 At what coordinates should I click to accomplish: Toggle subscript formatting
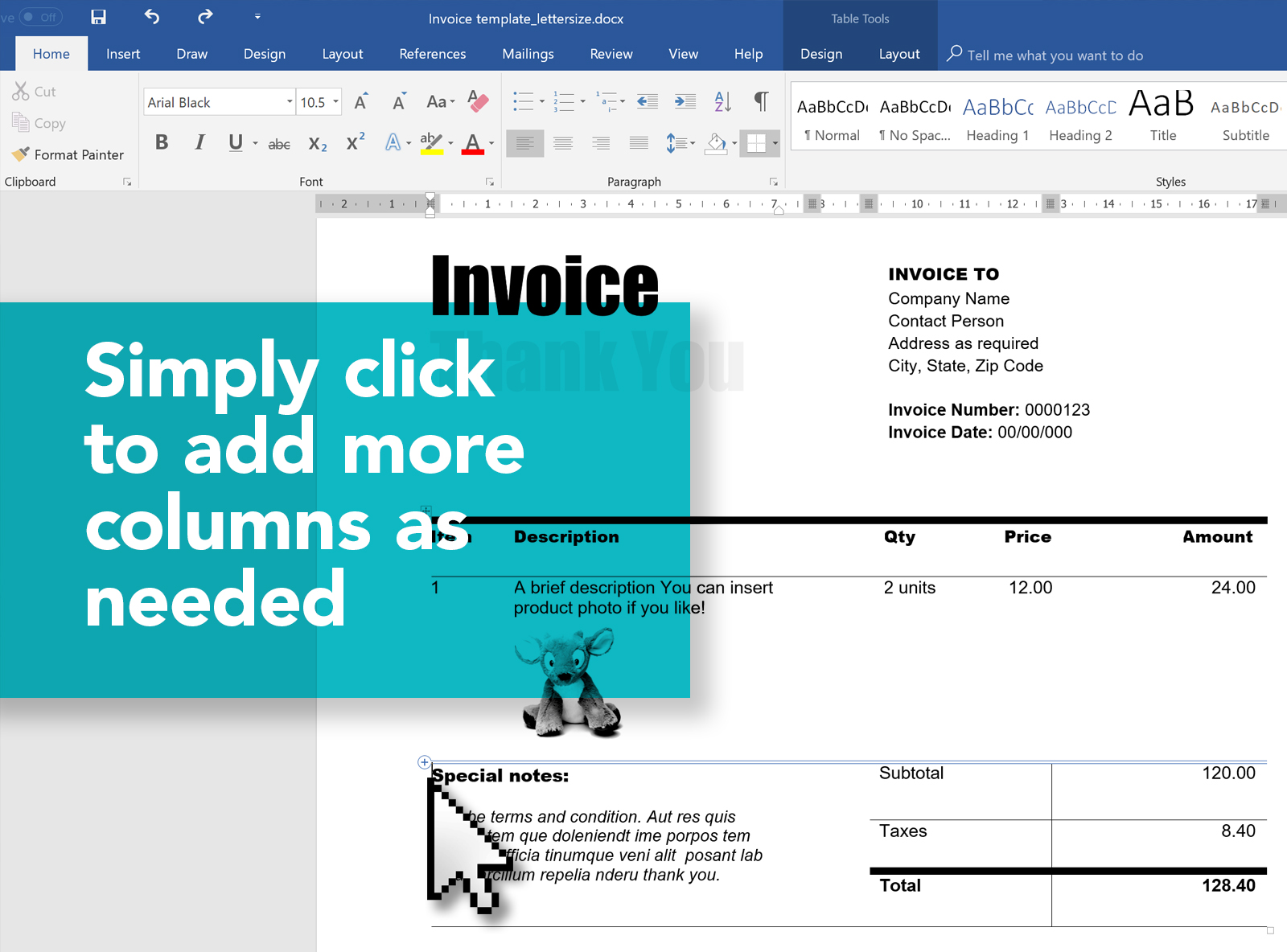click(x=318, y=144)
